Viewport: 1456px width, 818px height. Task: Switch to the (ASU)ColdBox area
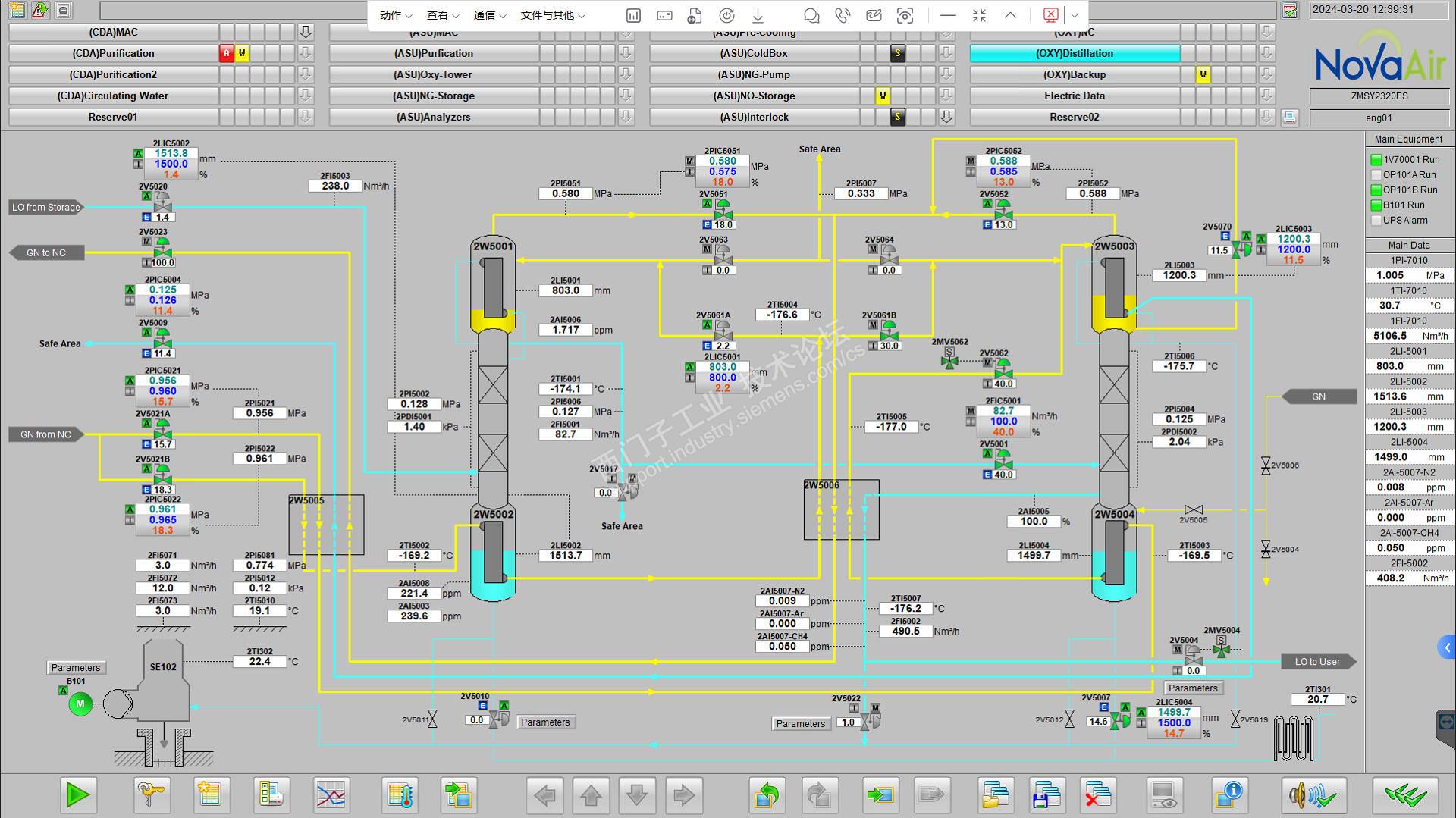click(754, 53)
